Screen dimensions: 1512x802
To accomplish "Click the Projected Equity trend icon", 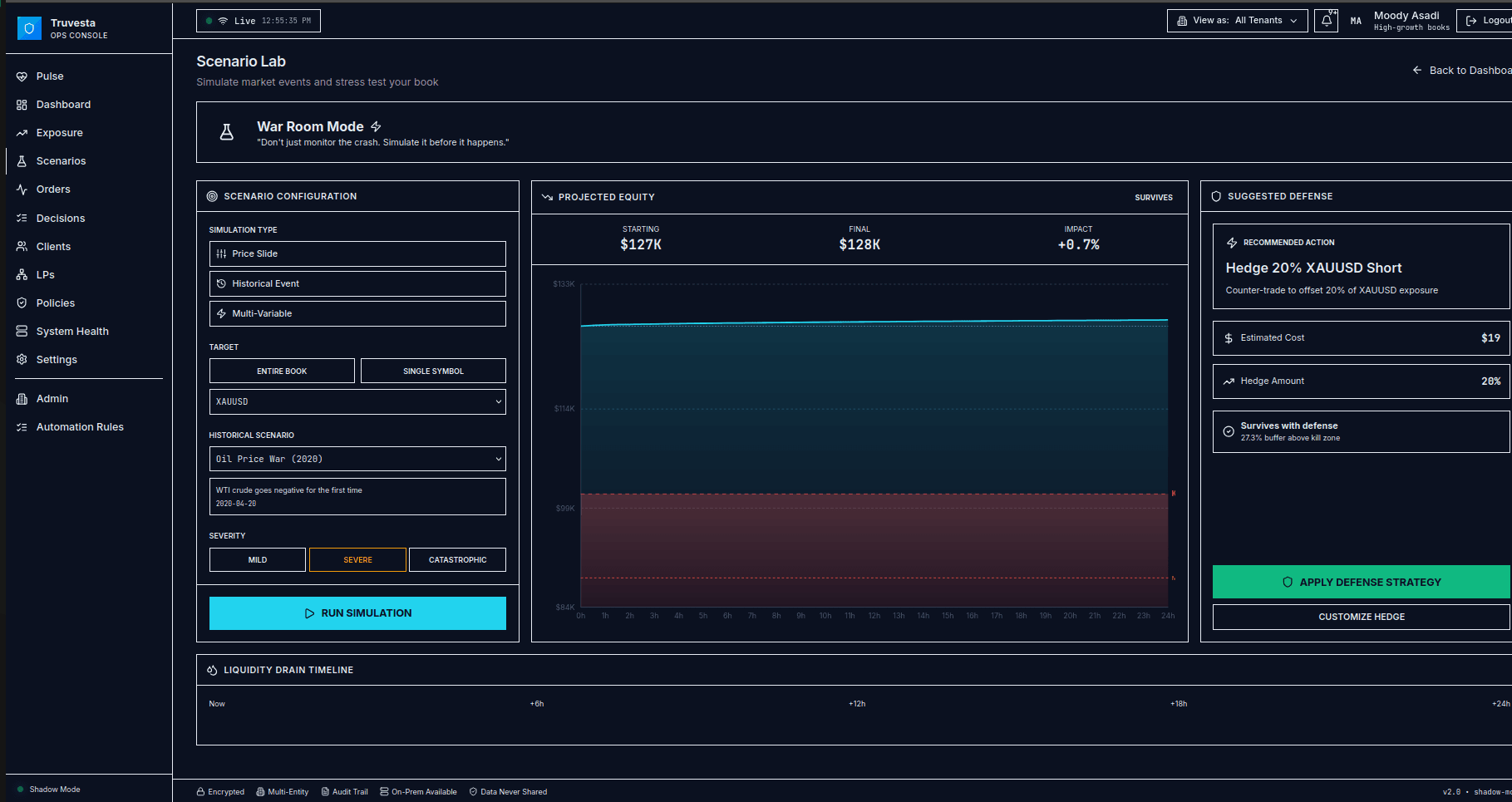I will pyautogui.click(x=547, y=197).
